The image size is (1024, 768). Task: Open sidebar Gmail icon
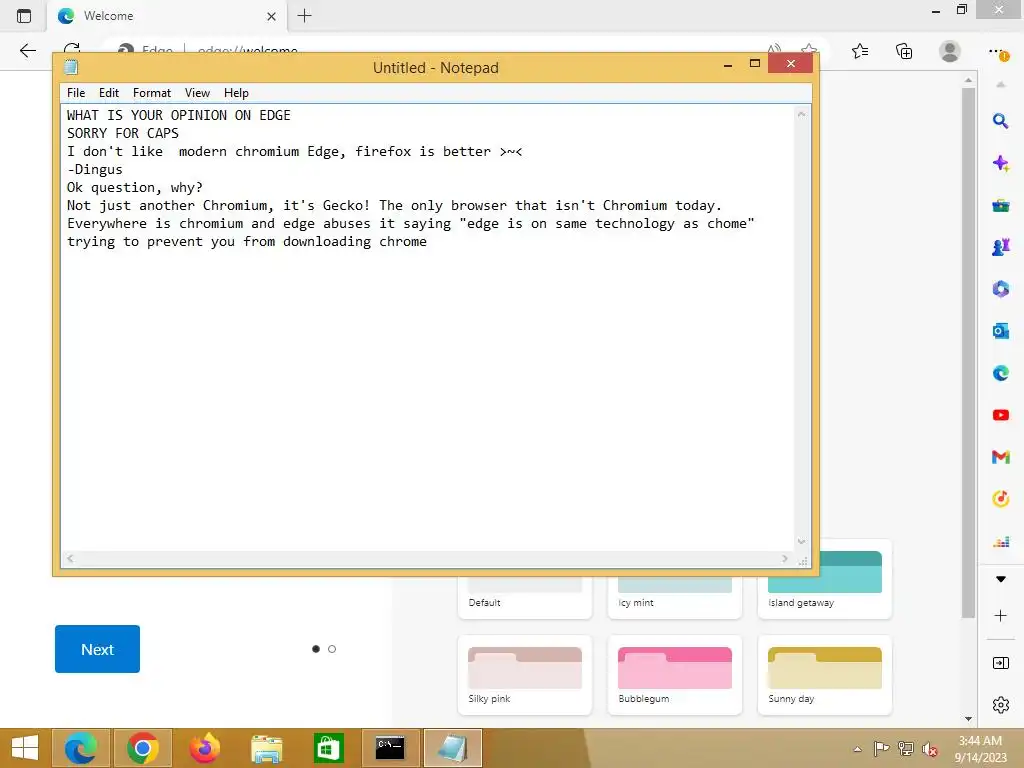(x=1000, y=457)
